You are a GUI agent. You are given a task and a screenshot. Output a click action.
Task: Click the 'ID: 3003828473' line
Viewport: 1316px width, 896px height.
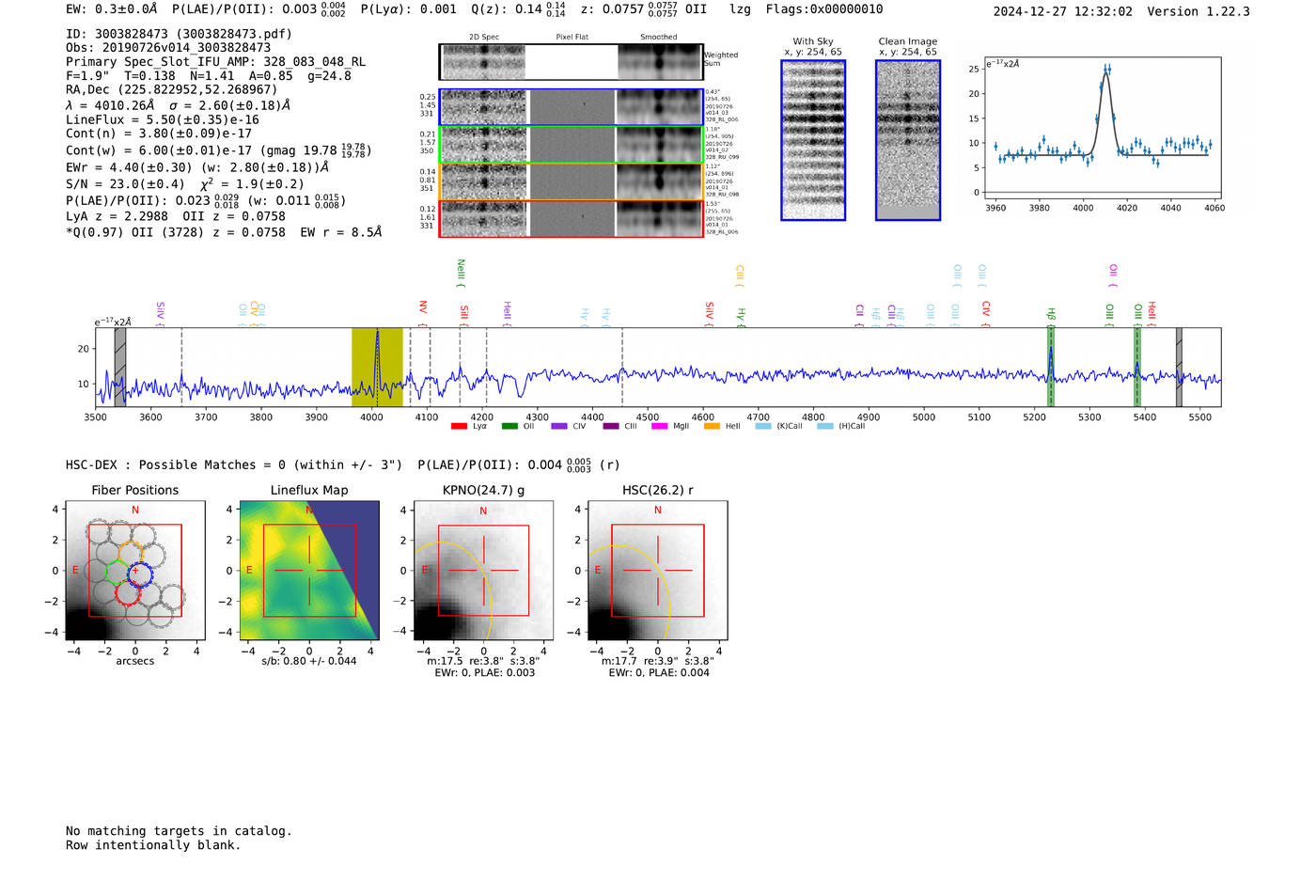coord(179,34)
